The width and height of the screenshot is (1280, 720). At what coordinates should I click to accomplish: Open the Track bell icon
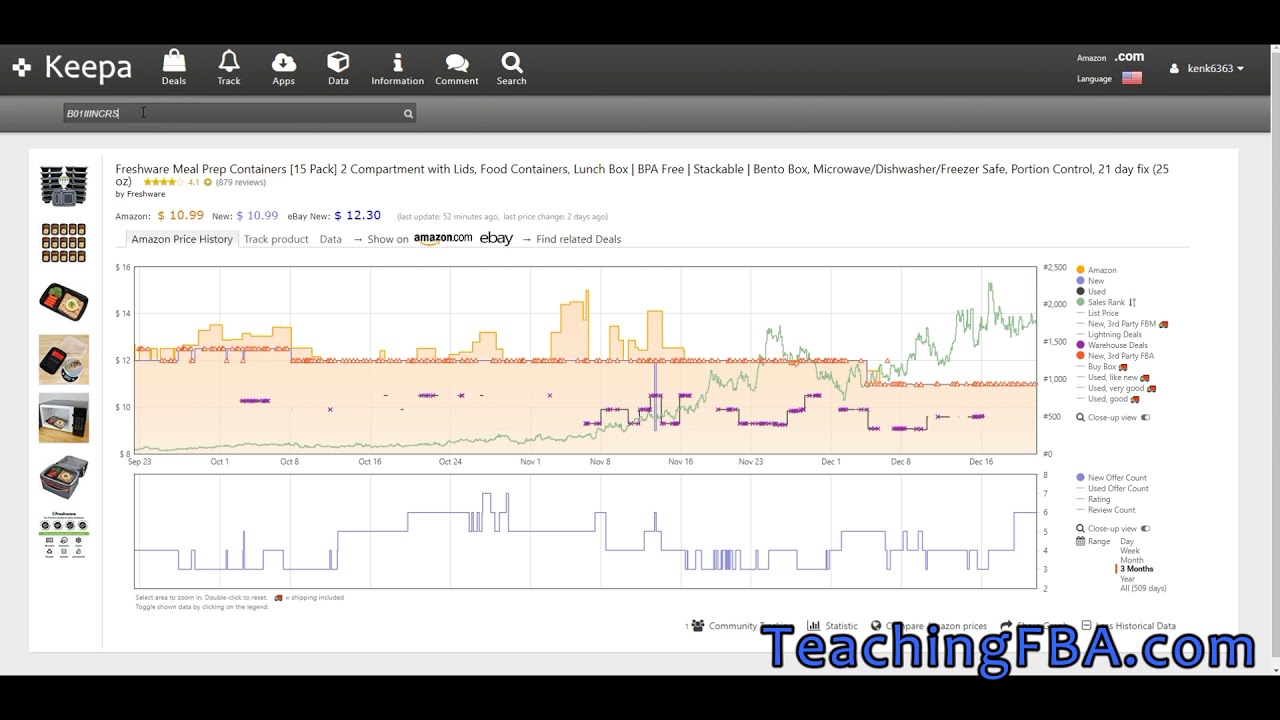229,62
